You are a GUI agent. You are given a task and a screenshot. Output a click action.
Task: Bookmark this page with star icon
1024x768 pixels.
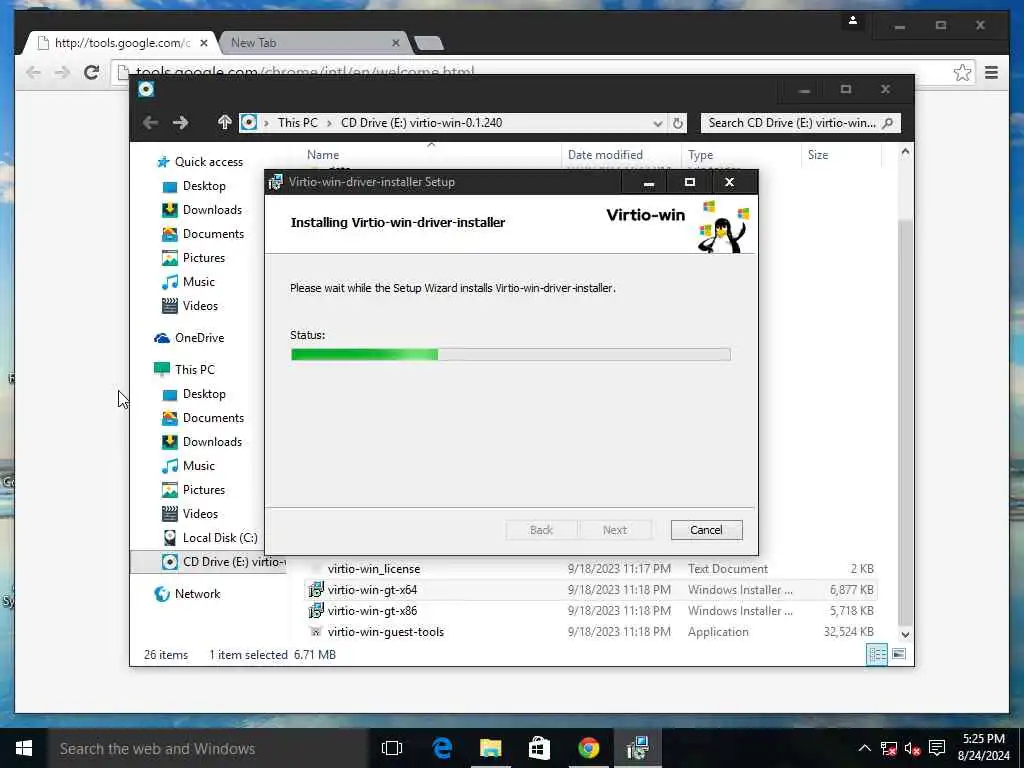click(961, 72)
